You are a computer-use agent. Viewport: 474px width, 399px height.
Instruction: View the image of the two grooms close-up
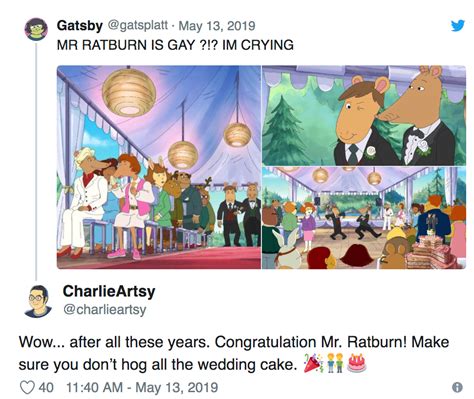[x=364, y=115]
